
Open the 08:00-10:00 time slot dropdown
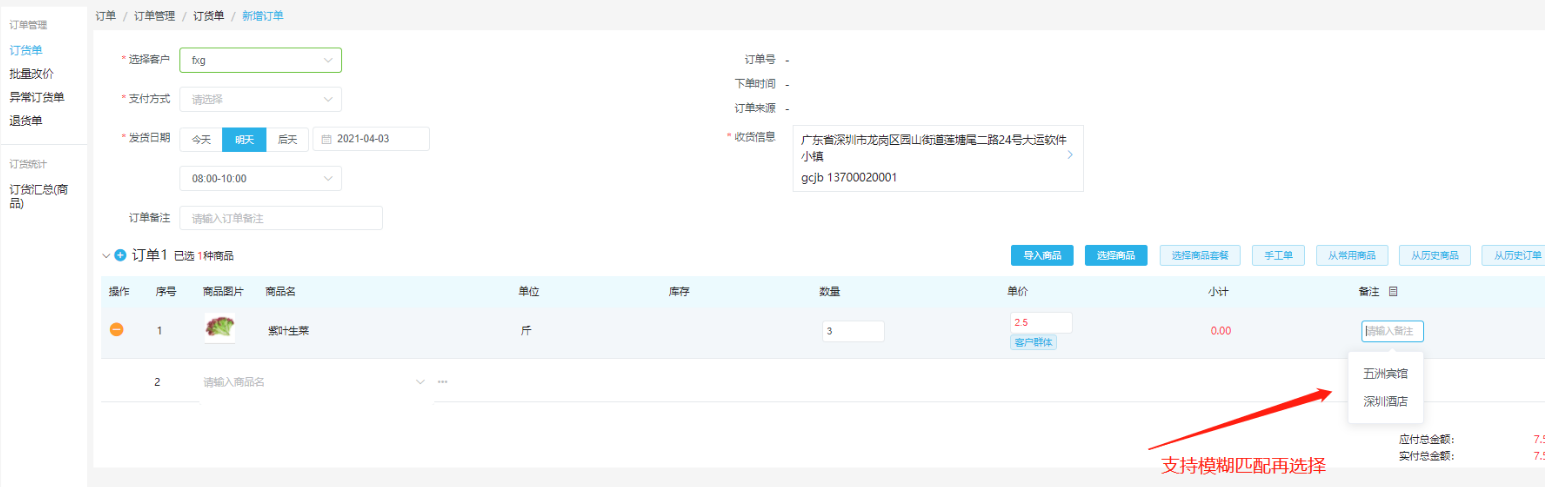261,178
